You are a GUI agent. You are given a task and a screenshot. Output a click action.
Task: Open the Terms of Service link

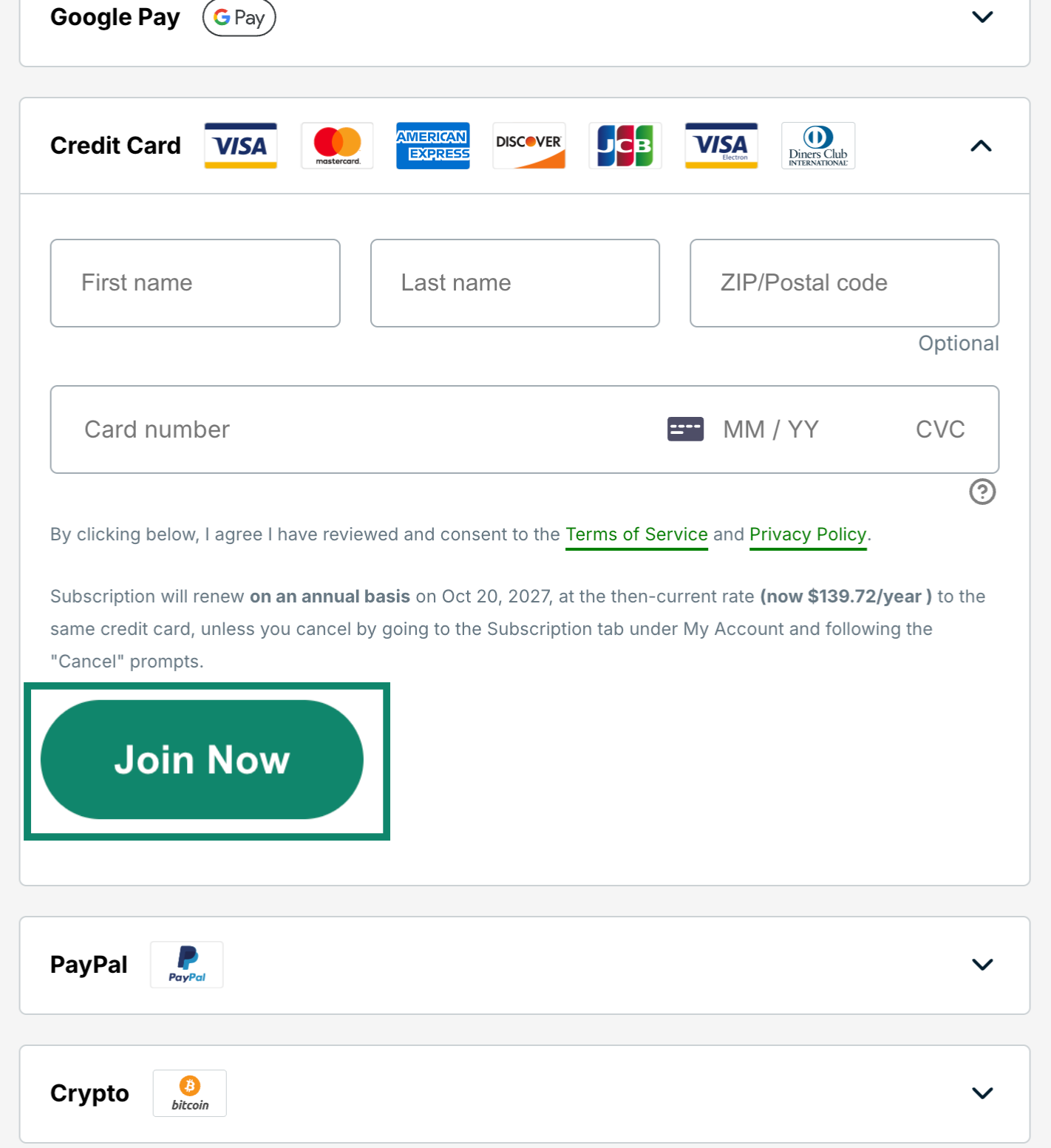[x=636, y=534]
